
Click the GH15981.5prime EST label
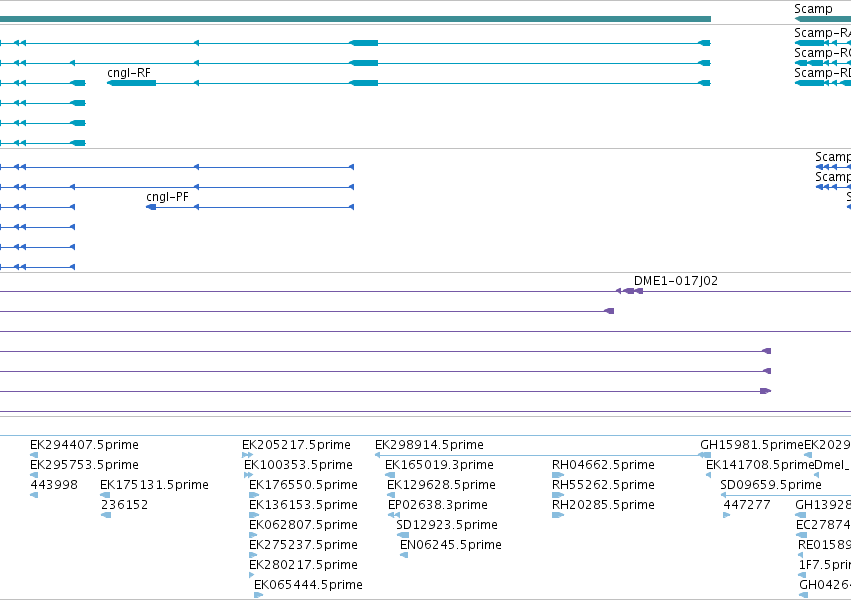[752, 445]
